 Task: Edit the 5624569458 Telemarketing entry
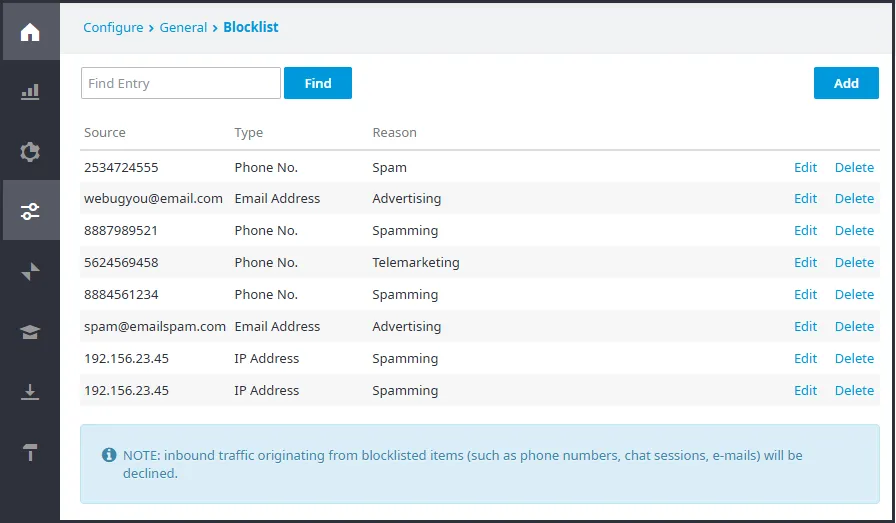click(806, 262)
